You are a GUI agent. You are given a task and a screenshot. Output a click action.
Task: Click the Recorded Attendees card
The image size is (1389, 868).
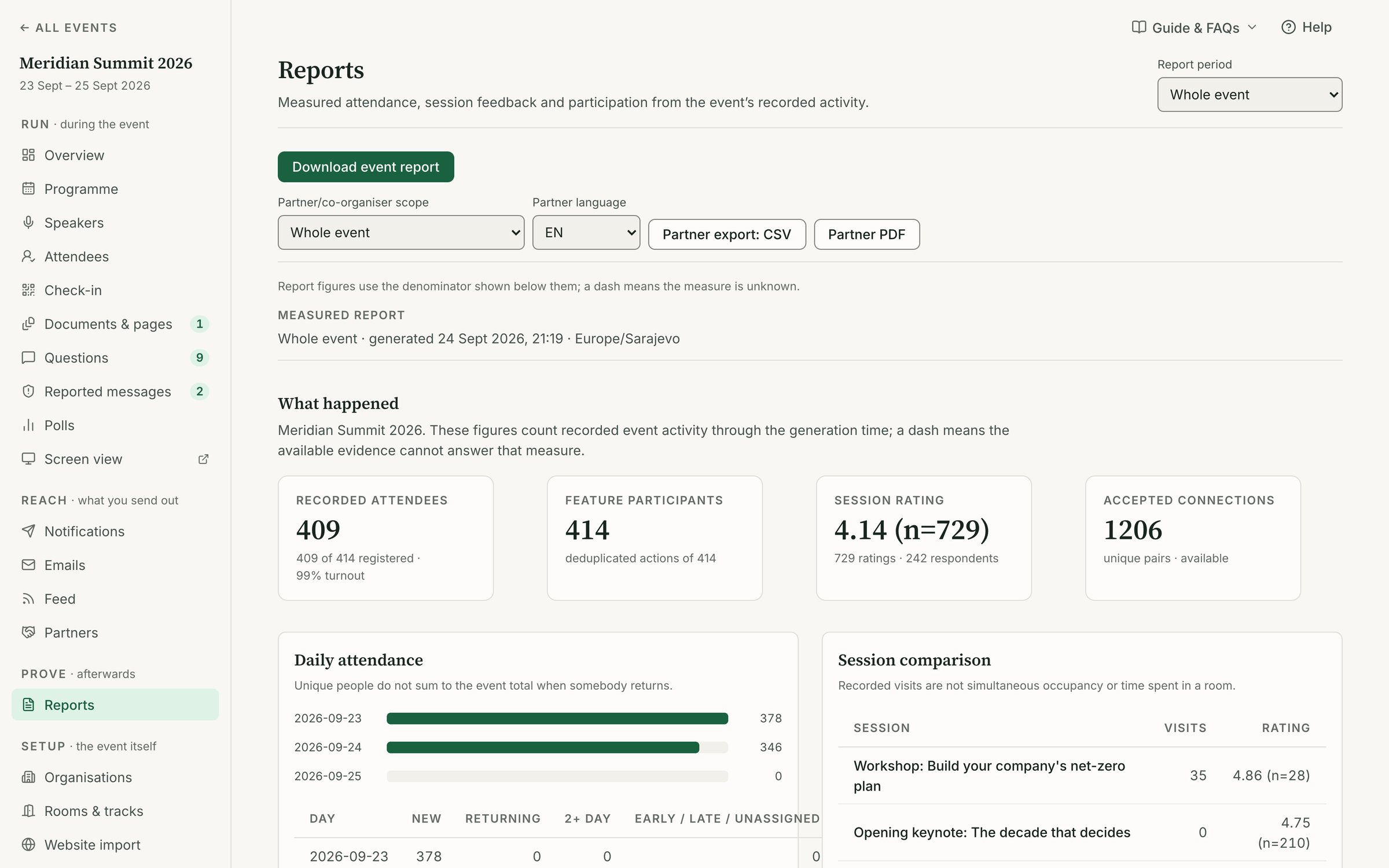[x=385, y=538]
